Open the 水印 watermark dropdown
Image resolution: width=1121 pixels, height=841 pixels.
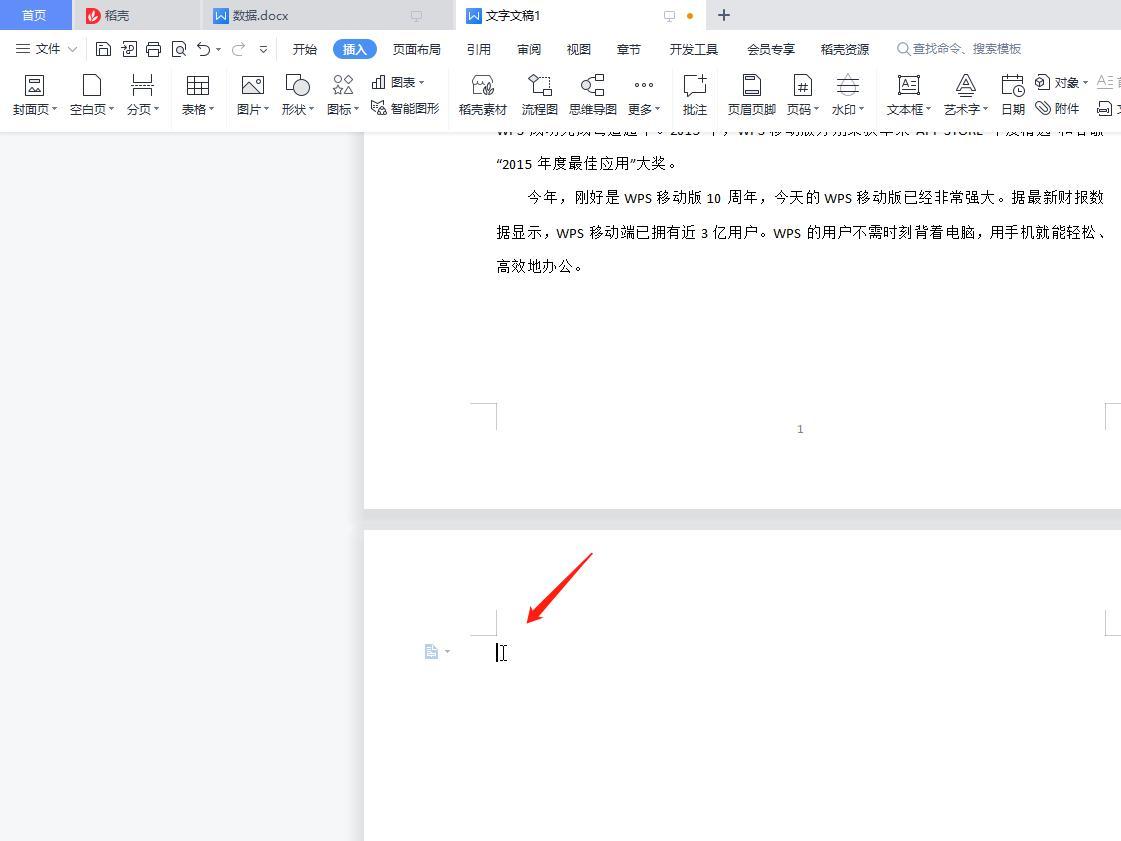tap(861, 109)
